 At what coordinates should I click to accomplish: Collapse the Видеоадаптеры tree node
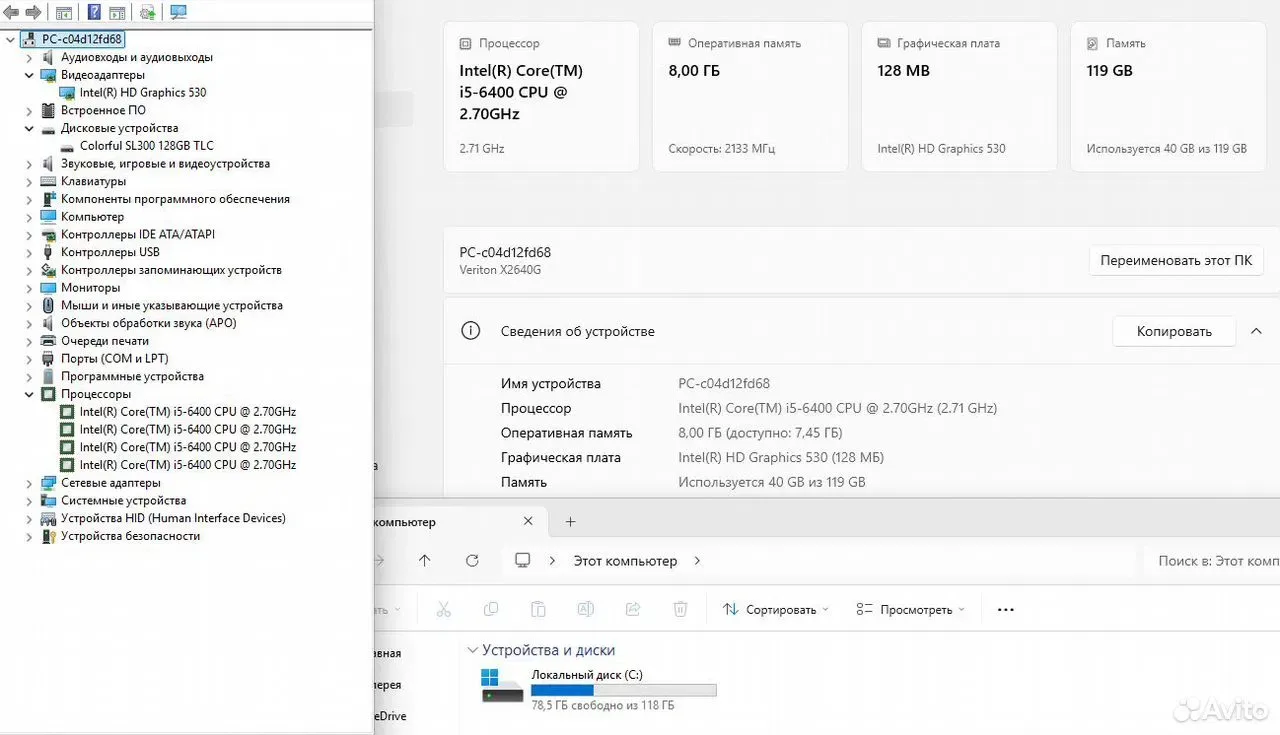coord(30,75)
